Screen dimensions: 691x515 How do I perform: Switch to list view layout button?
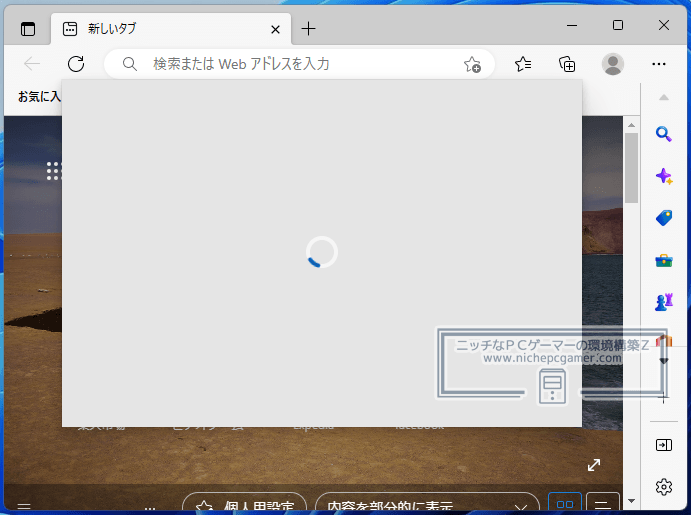pyautogui.click(x=603, y=503)
